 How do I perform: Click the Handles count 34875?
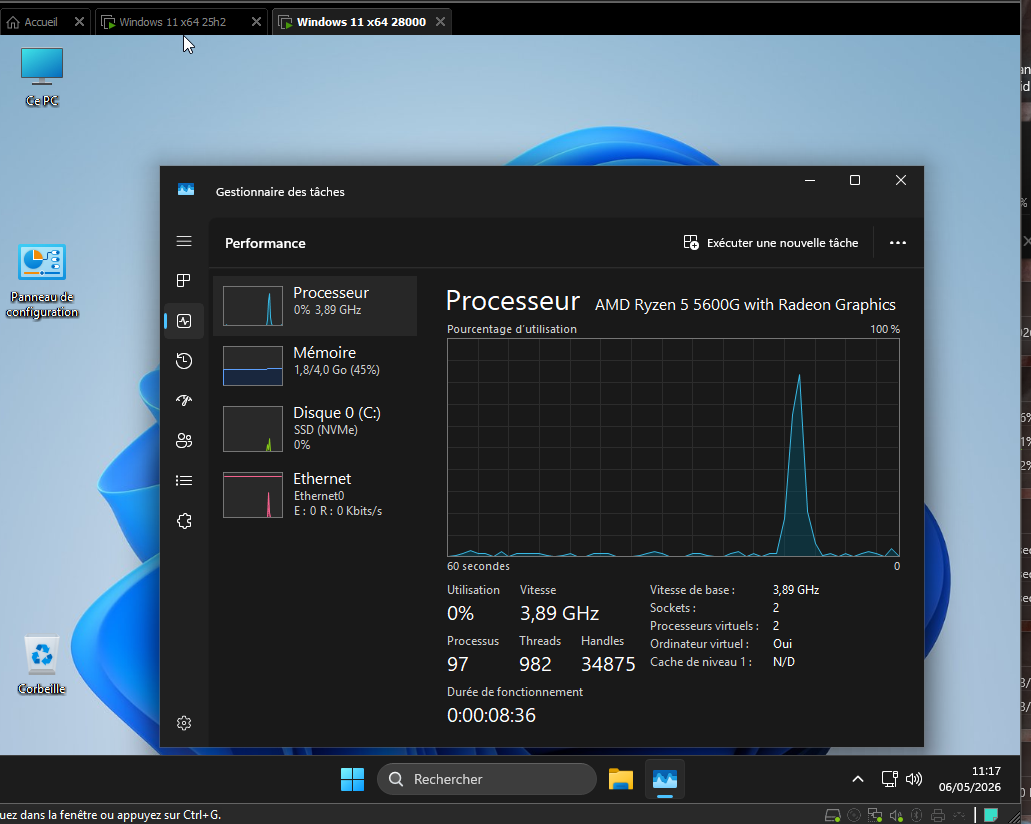tap(608, 664)
